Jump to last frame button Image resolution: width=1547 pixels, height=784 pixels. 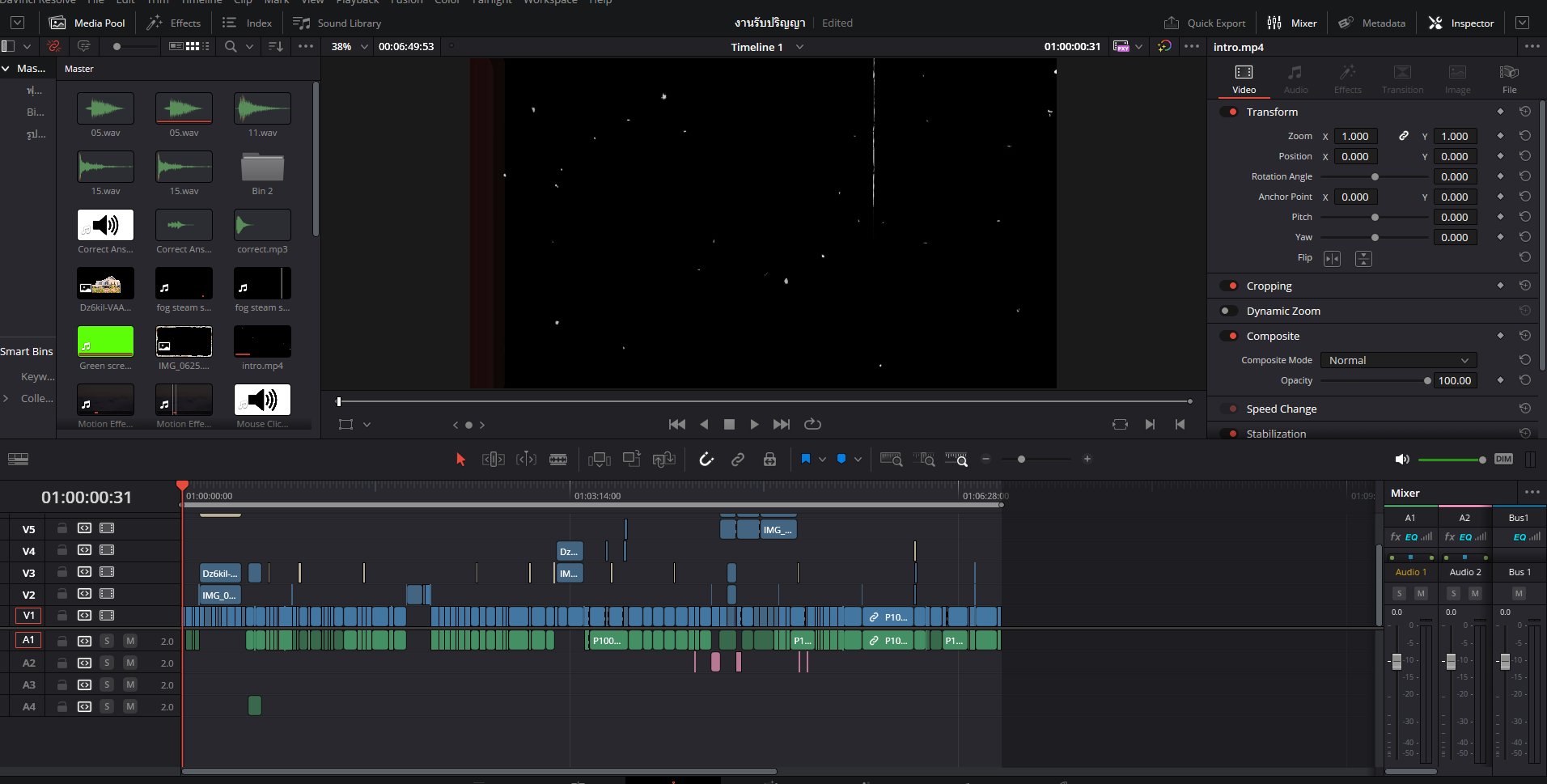(x=781, y=424)
